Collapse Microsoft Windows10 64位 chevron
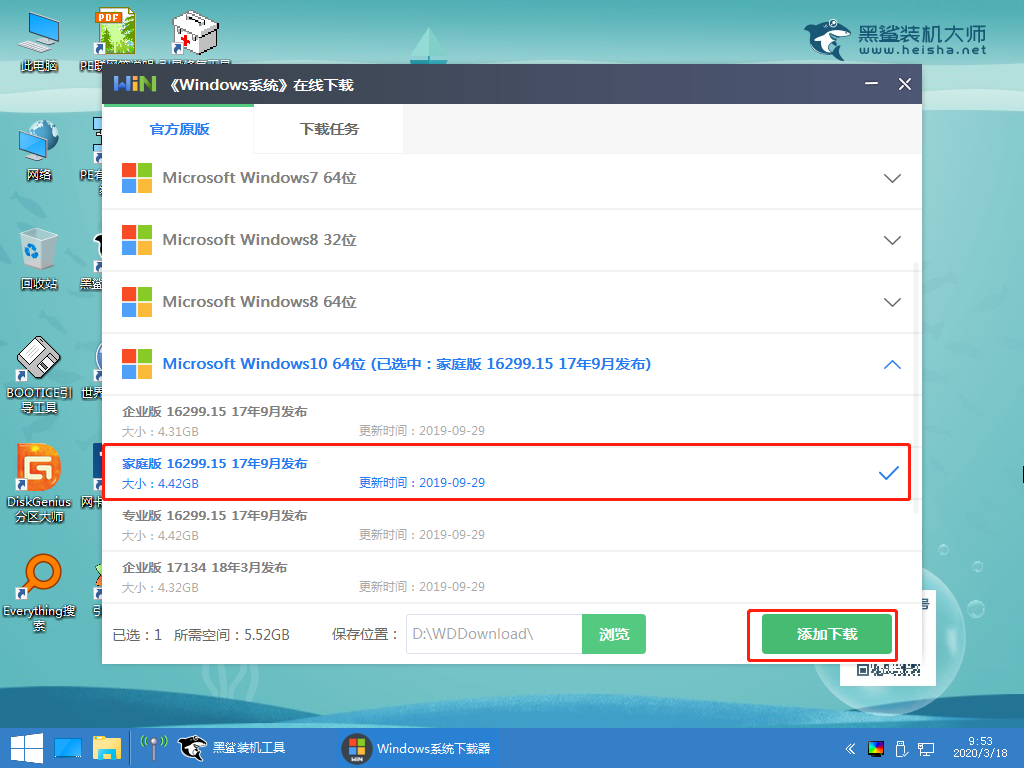1024x768 pixels. click(892, 364)
